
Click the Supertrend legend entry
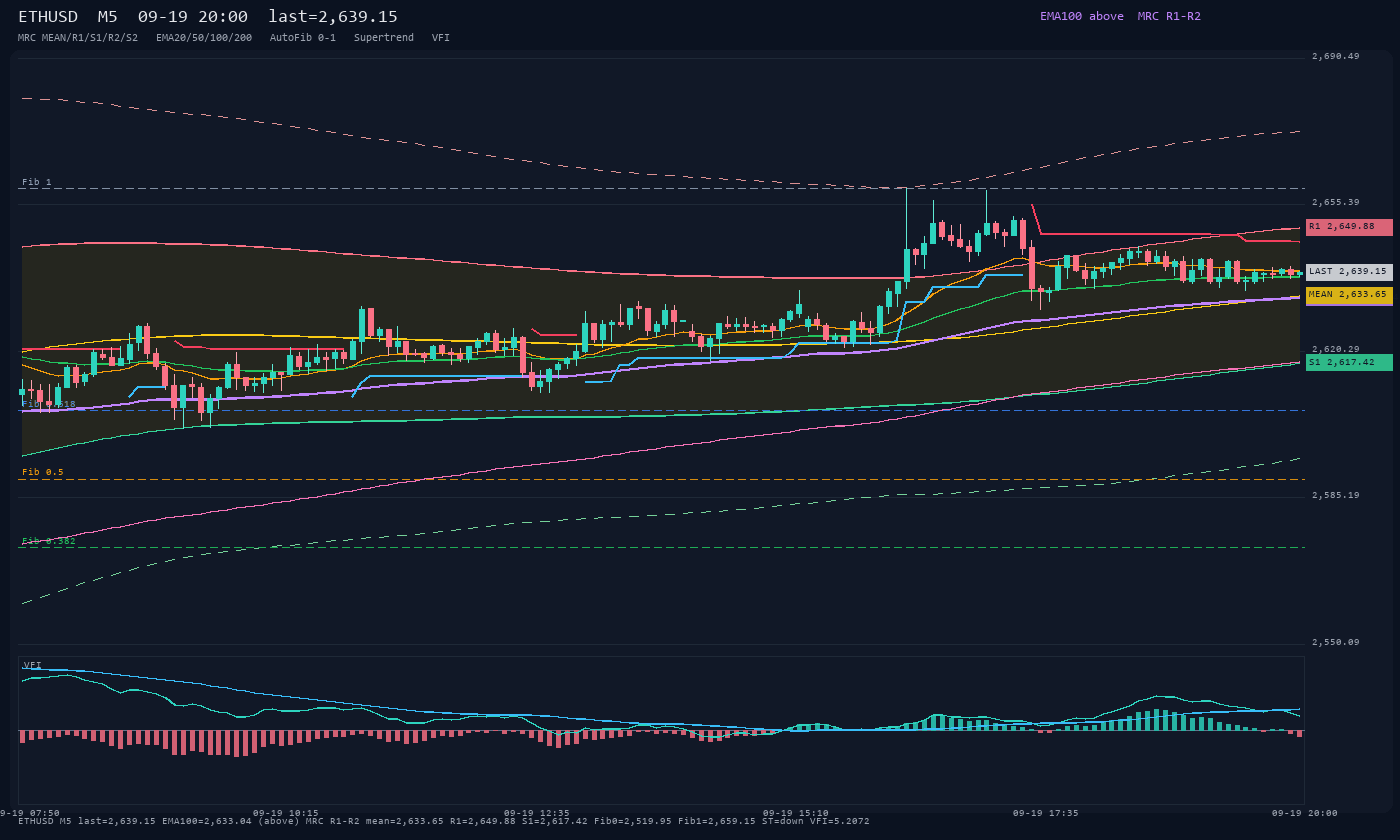[384, 38]
